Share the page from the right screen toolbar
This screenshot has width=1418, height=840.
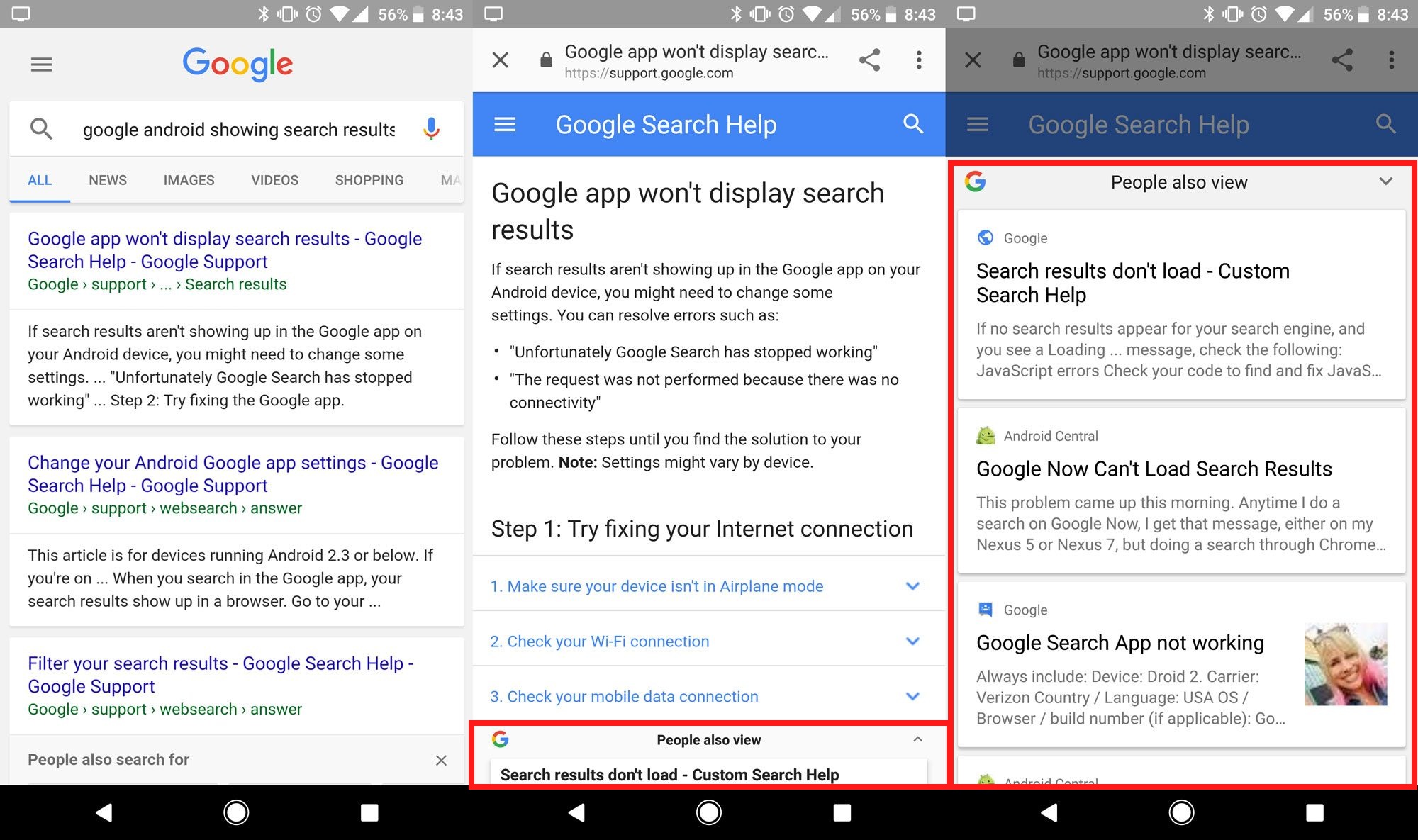tap(1342, 60)
